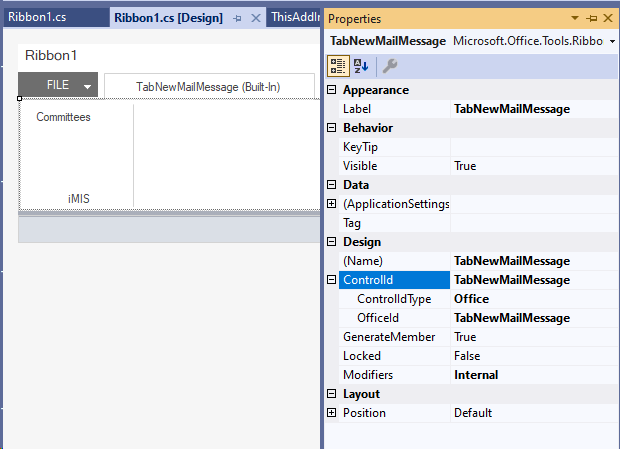This screenshot has height=449, width=620.
Task: Open Properties window position dropdown arrow
Action: pyautogui.click(x=575, y=18)
